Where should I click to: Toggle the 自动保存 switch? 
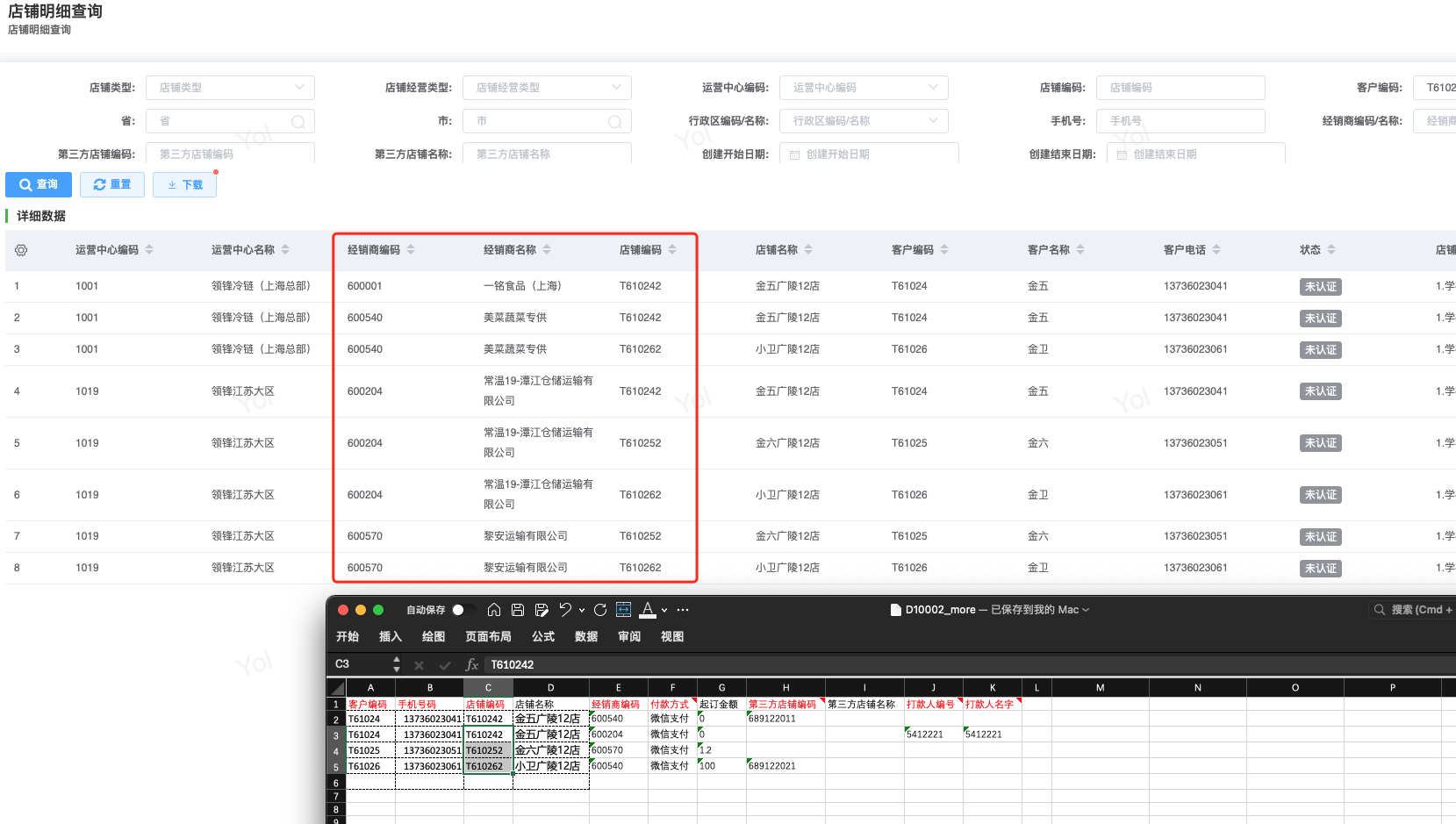coord(463,610)
